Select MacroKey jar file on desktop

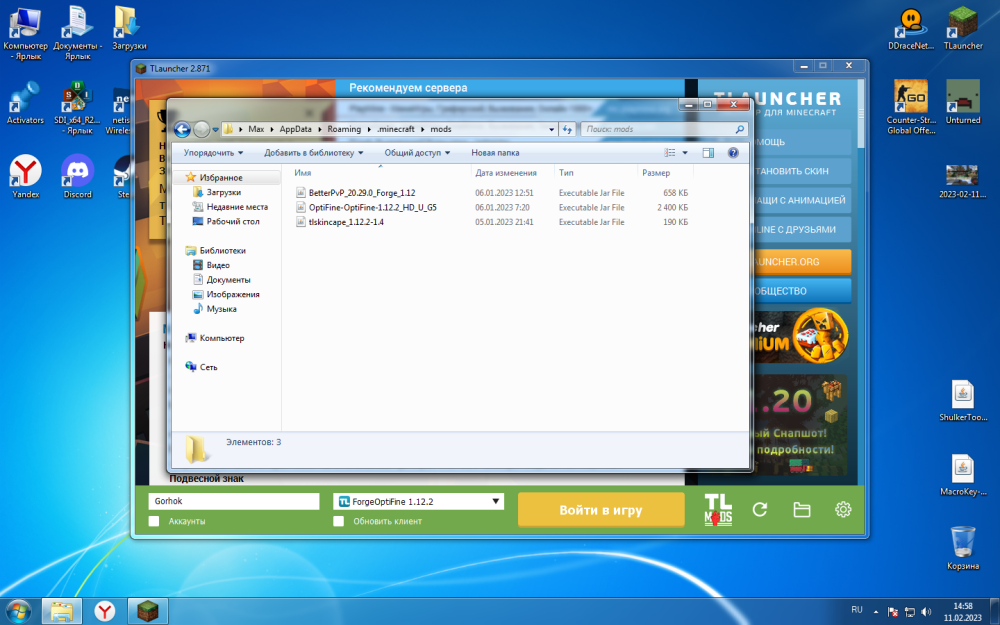(963, 475)
